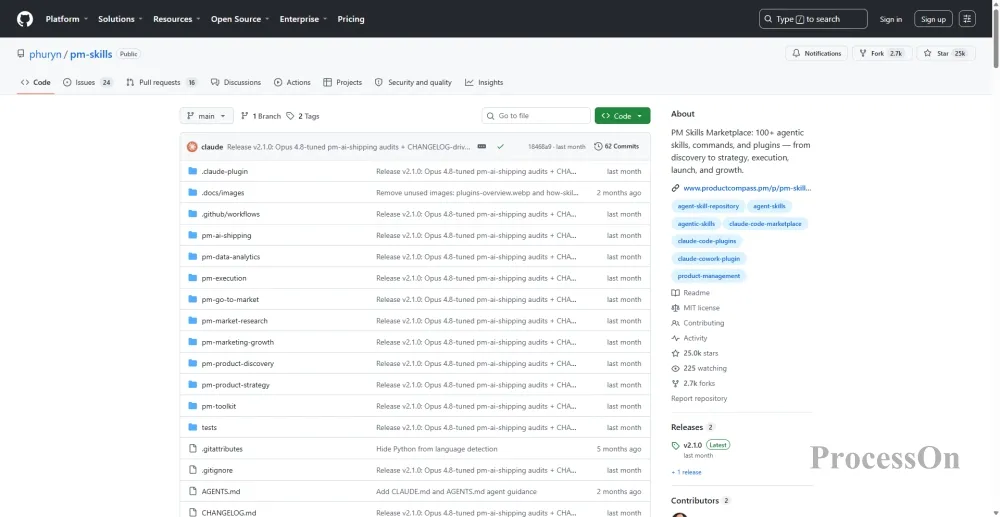
Task: Open the .gitignore file
Action: point(217,470)
